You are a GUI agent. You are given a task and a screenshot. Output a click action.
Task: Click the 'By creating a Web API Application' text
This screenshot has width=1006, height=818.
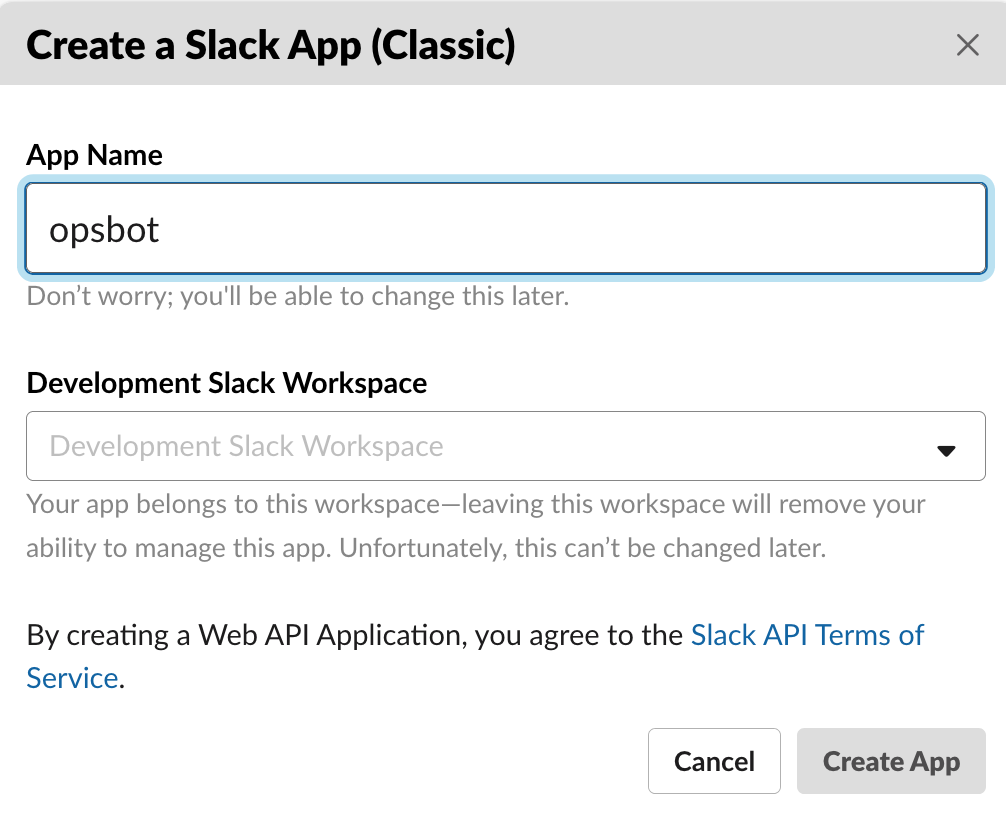(245, 635)
